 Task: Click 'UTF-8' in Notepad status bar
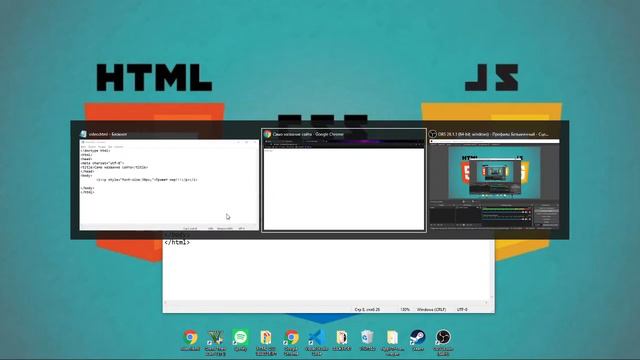coord(462,310)
